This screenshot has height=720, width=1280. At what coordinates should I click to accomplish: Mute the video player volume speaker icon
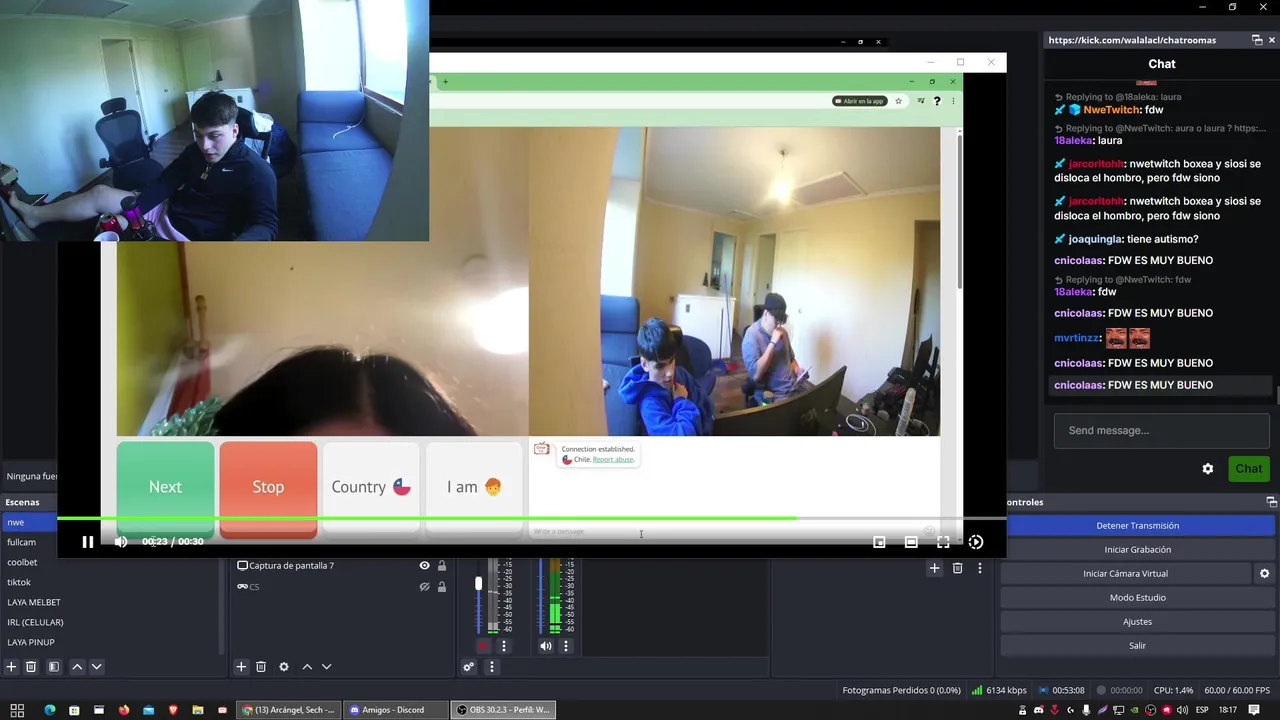[x=121, y=542]
